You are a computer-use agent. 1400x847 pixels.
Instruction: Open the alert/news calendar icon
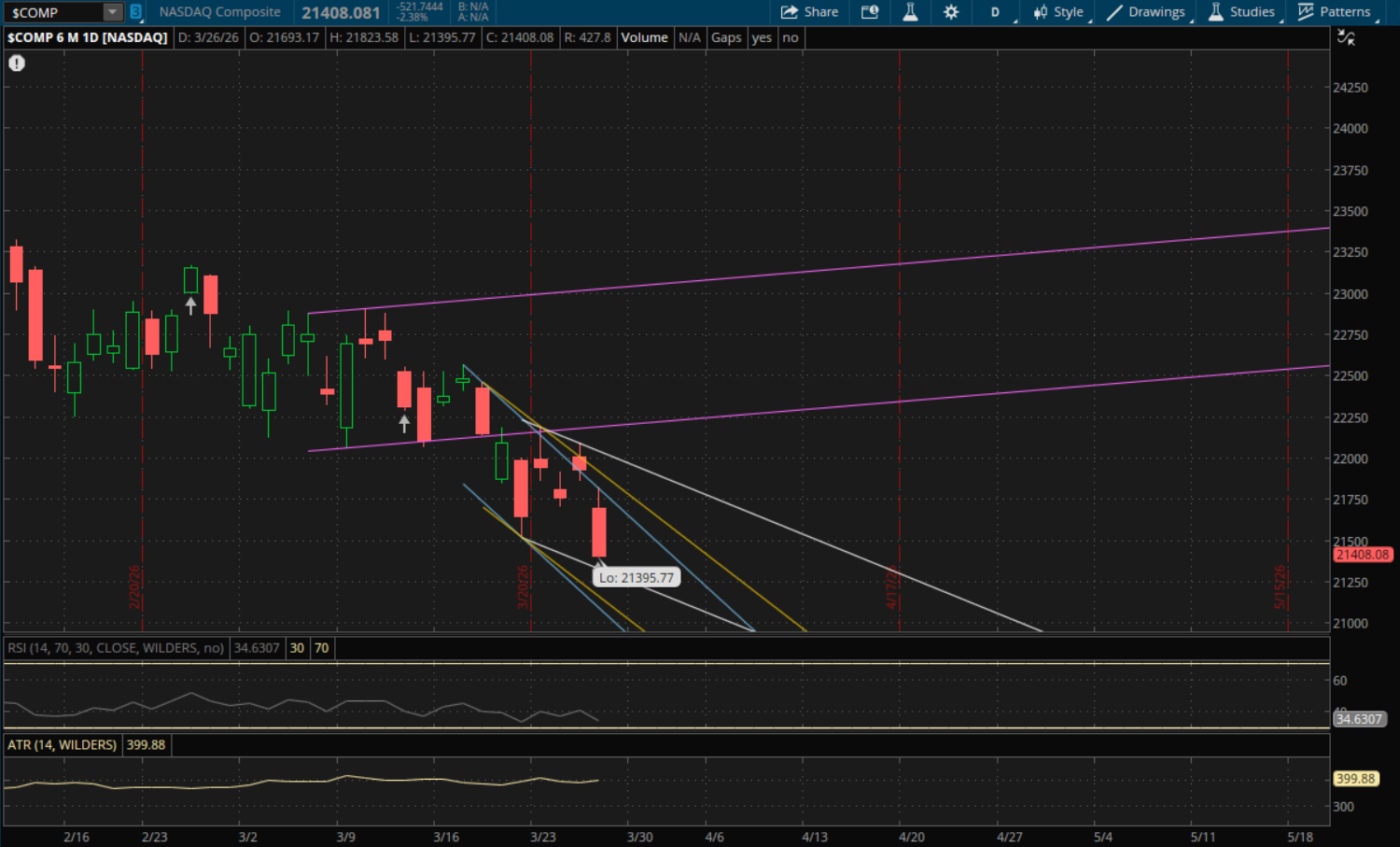point(870,12)
